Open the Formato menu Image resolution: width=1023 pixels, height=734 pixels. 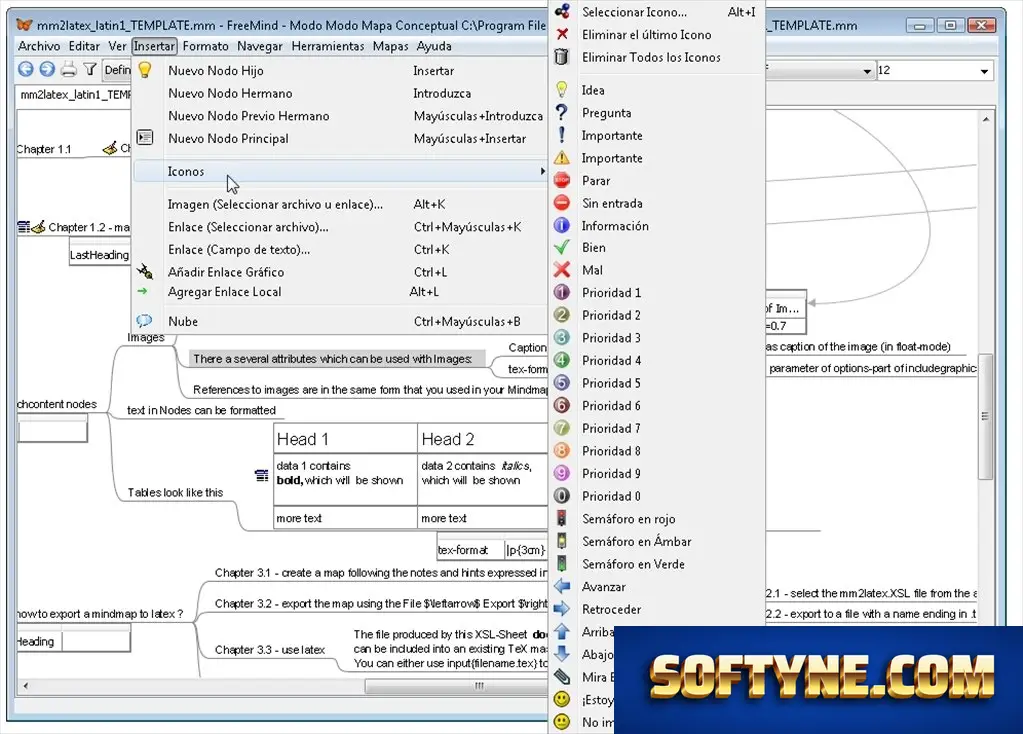(206, 46)
